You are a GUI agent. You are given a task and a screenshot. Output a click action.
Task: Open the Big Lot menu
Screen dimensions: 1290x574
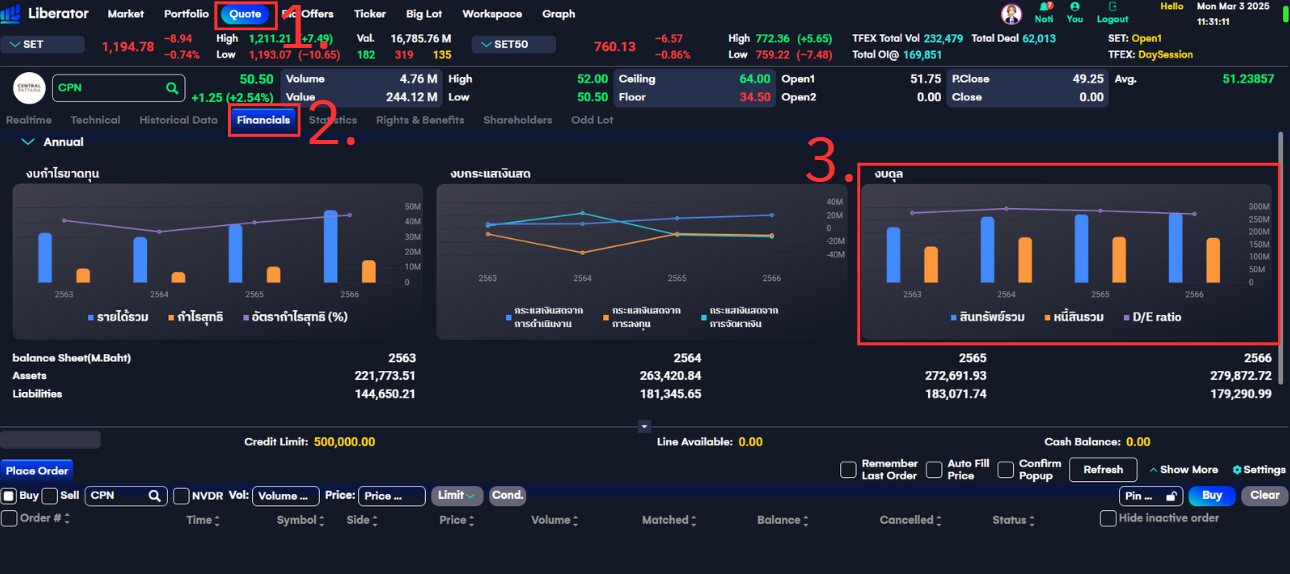pyautogui.click(x=424, y=14)
